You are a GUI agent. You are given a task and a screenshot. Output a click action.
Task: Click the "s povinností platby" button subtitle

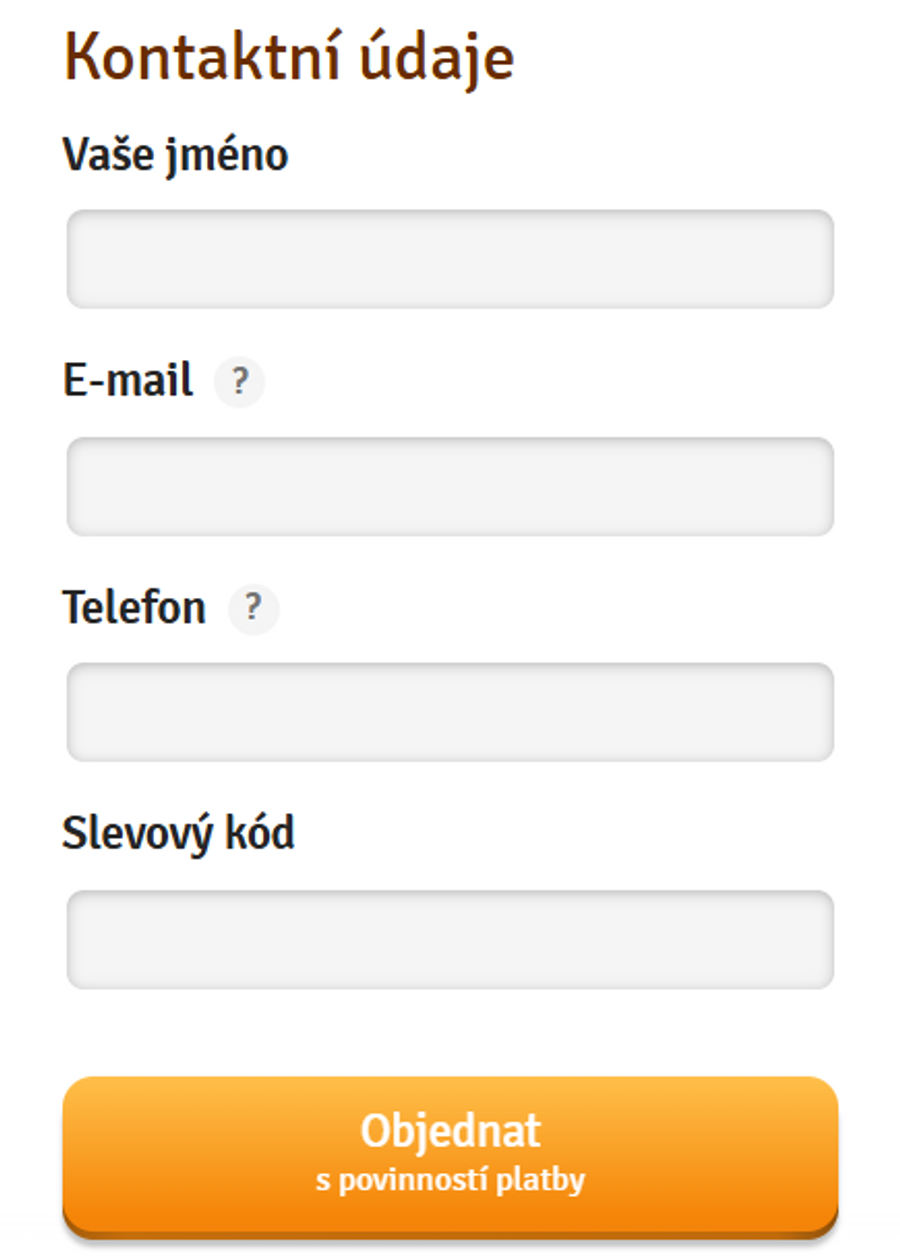click(450, 1181)
